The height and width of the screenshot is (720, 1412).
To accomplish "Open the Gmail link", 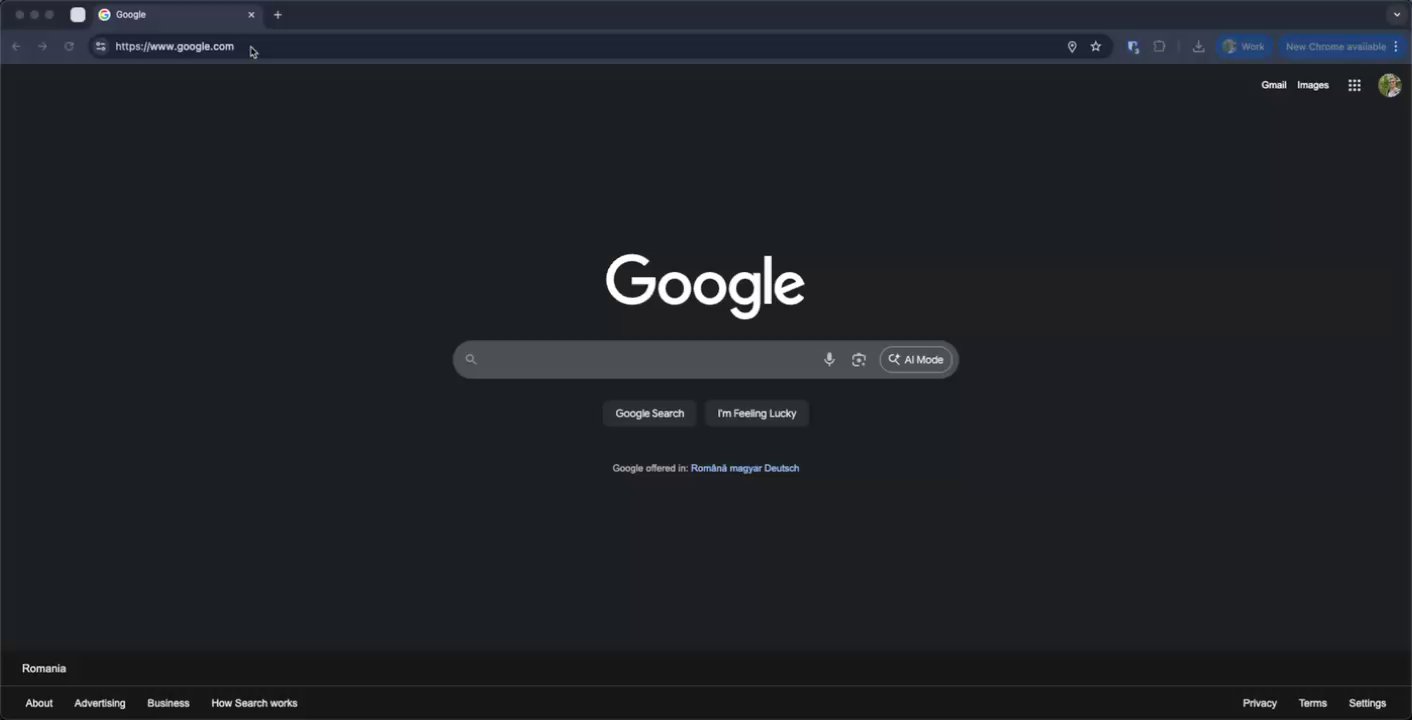I will coord(1273,85).
